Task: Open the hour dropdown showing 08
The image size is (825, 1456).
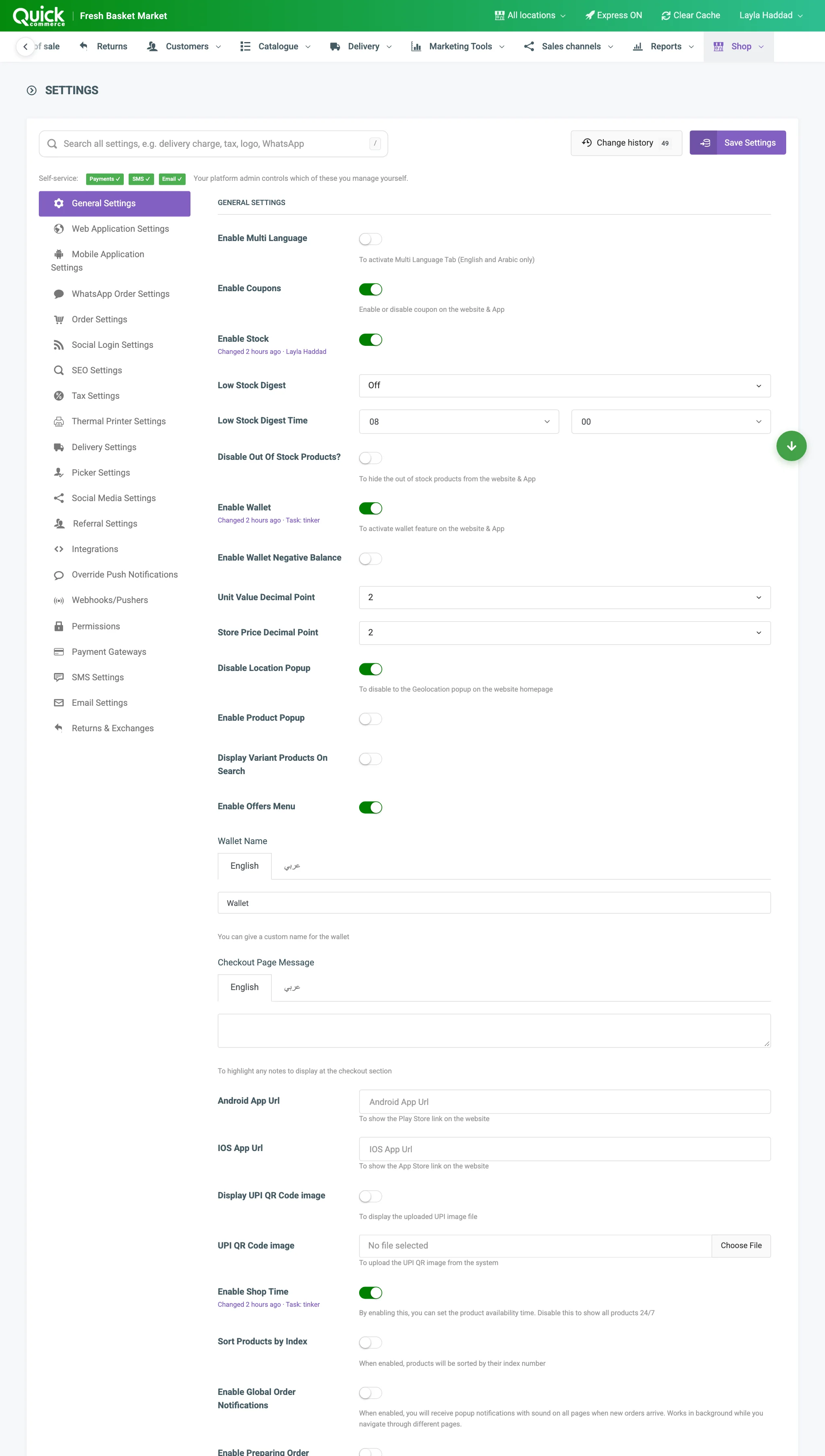Action: pos(459,421)
